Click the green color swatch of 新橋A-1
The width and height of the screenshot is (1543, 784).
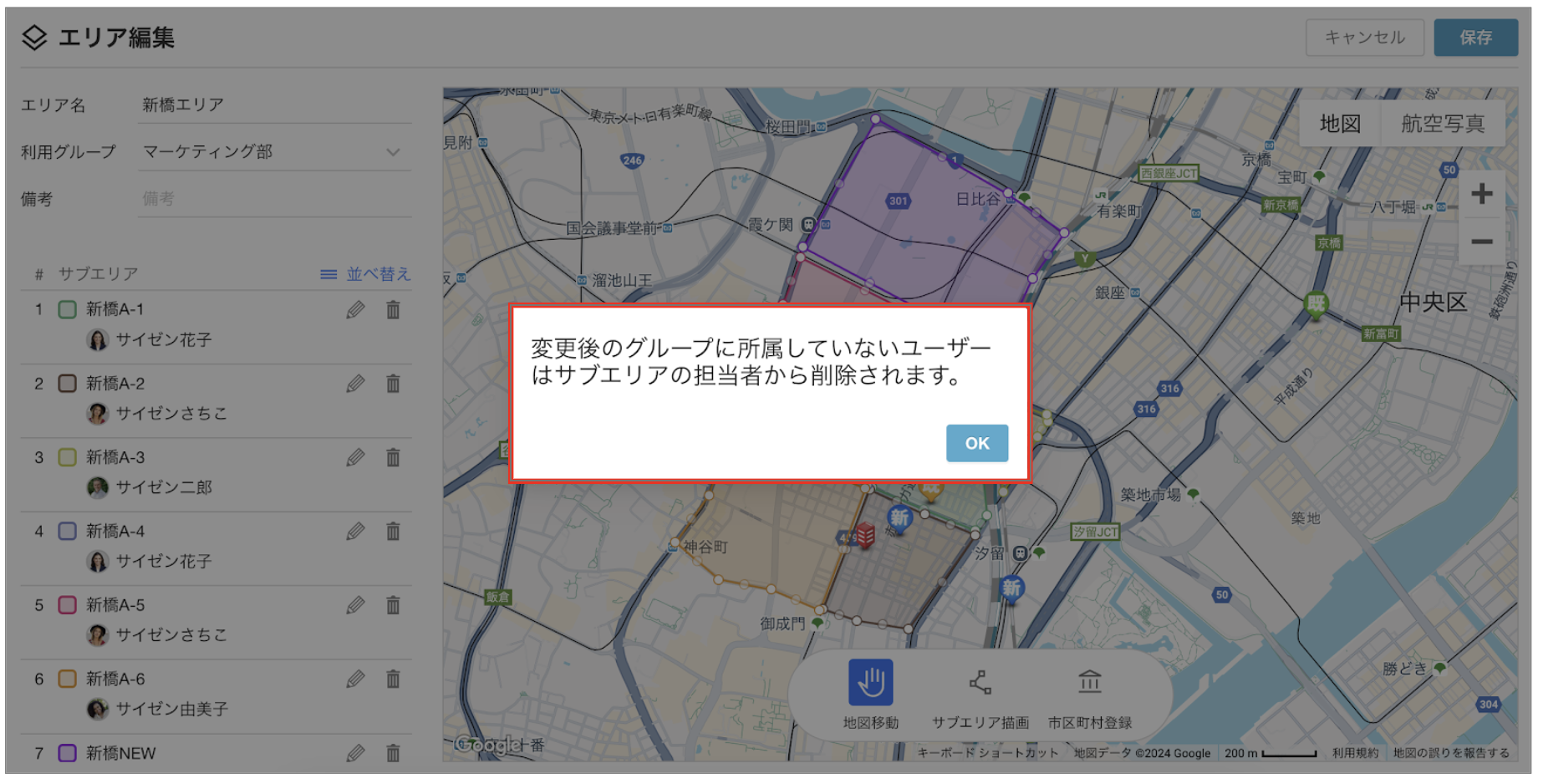tap(68, 310)
